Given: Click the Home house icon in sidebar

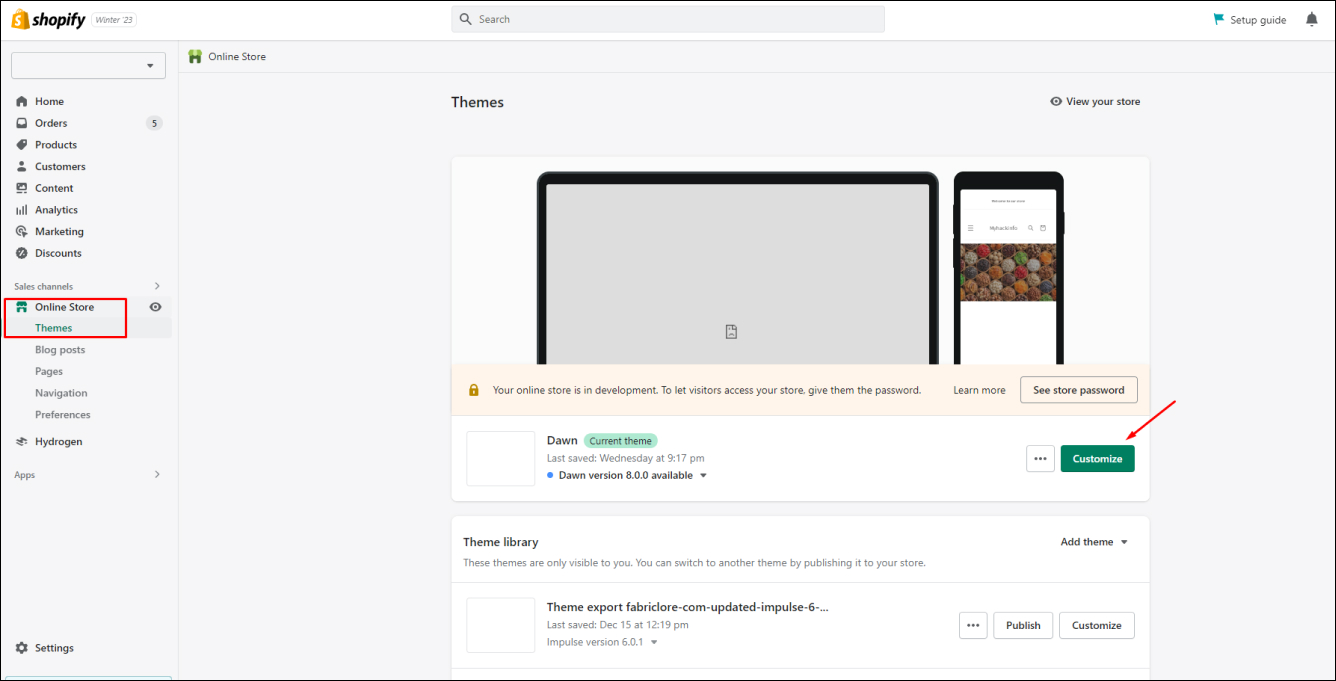Looking at the screenshot, I should [x=22, y=101].
